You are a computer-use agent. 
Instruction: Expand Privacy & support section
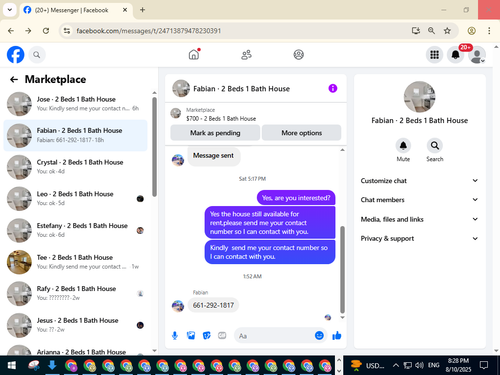pyautogui.click(x=419, y=238)
